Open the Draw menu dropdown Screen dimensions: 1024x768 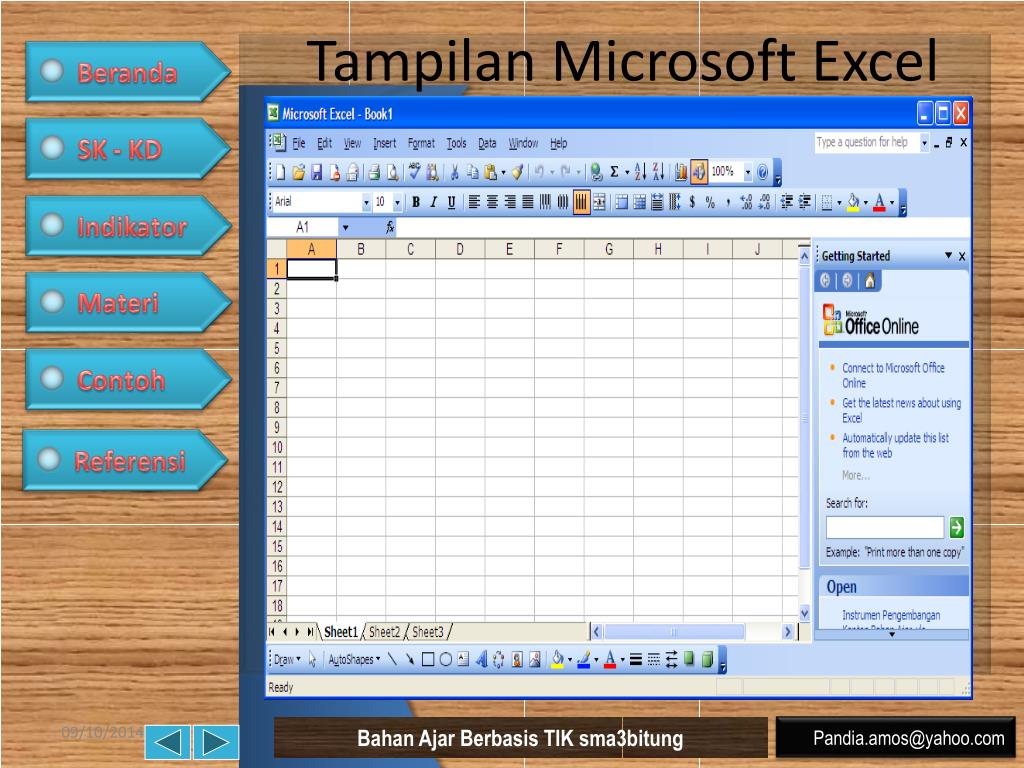point(287,660)
